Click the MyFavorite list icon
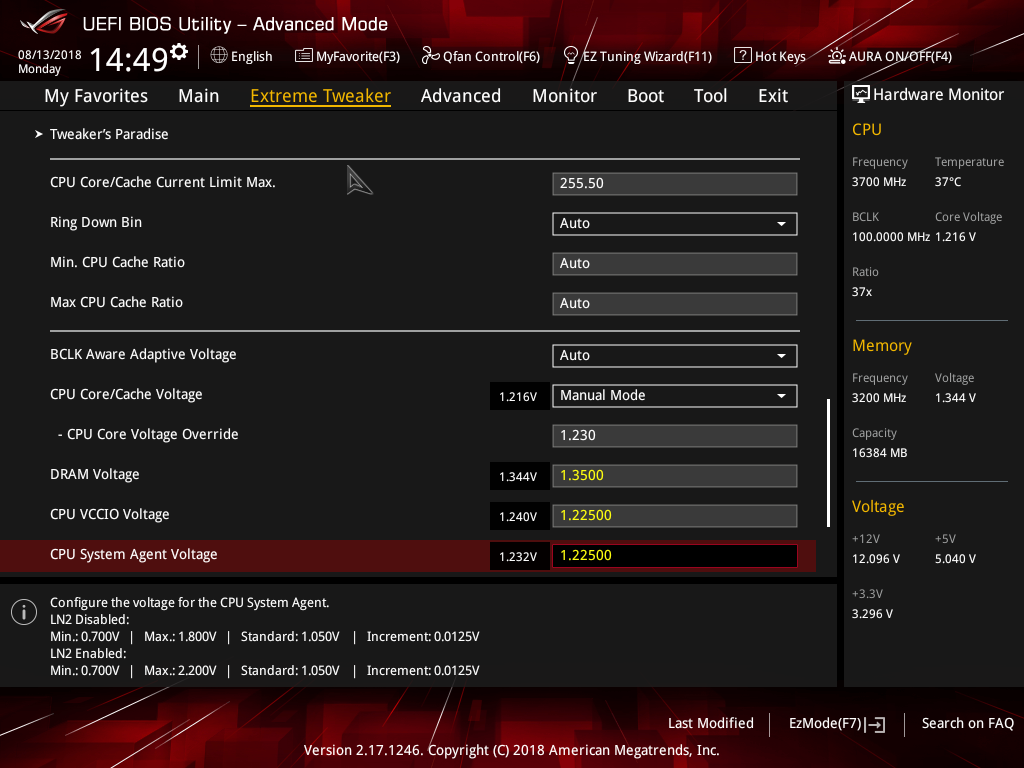Viewport: 1024px width, 768px height. pos(304,56)
